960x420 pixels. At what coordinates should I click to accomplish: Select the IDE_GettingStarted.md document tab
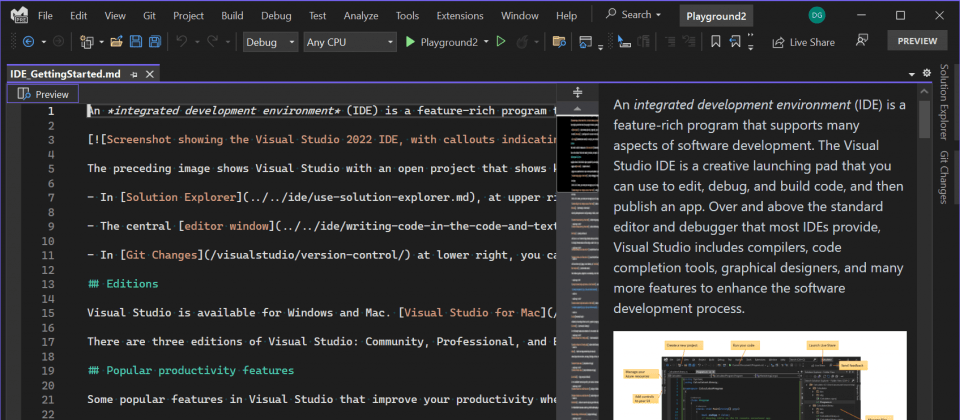[x=66, y=74]
